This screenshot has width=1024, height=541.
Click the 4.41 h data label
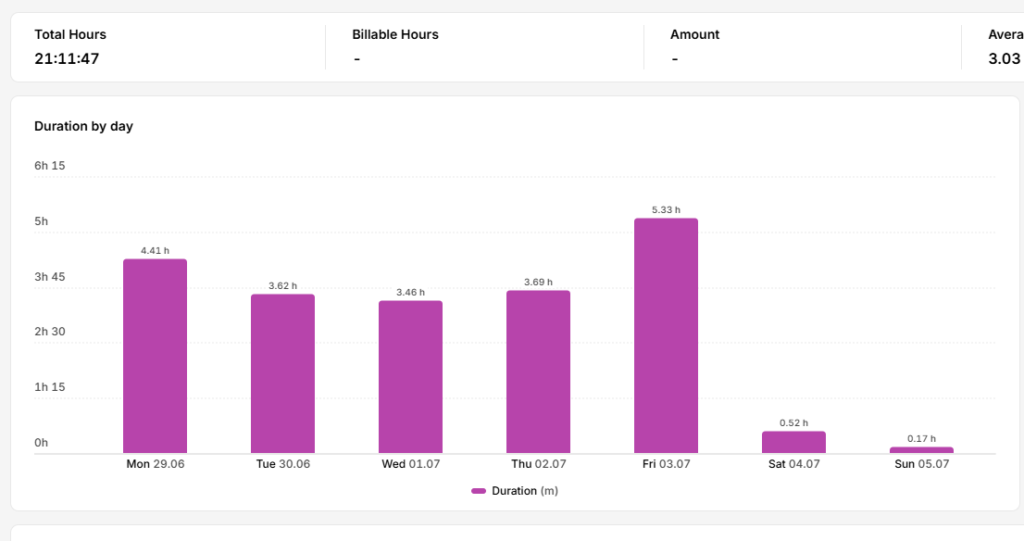tap(155, 250)
